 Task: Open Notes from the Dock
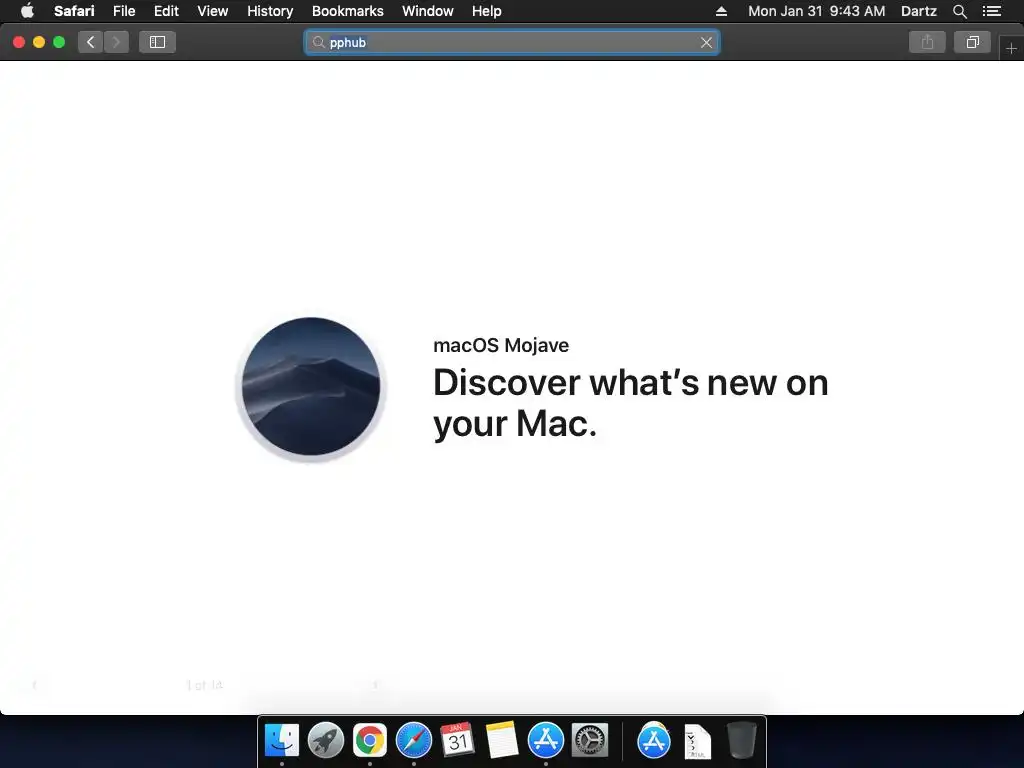[502, 740]
